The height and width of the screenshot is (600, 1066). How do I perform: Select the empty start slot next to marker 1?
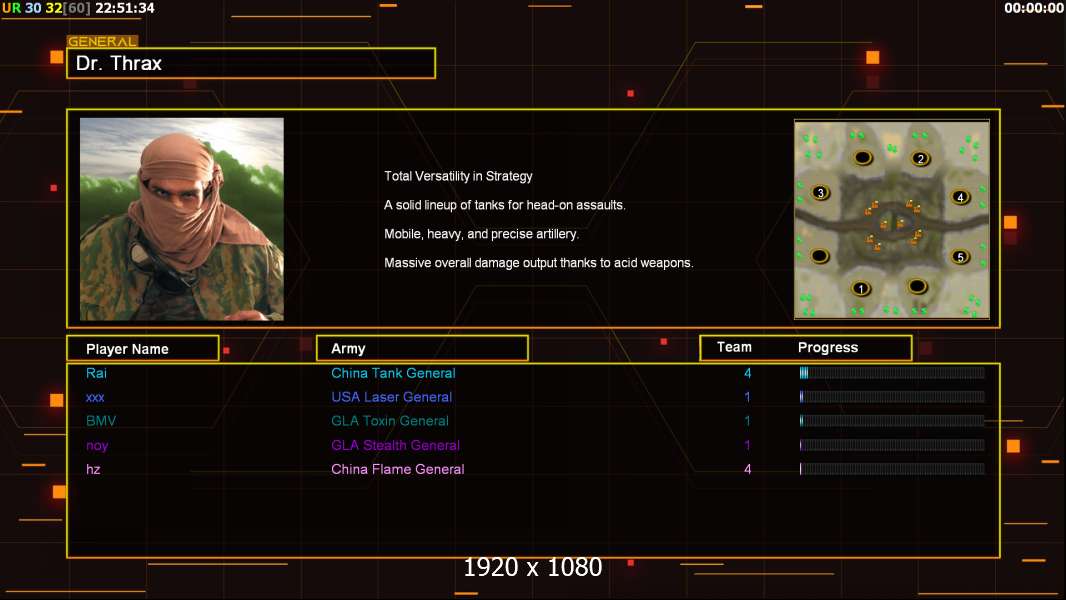[x=917, y=286]
